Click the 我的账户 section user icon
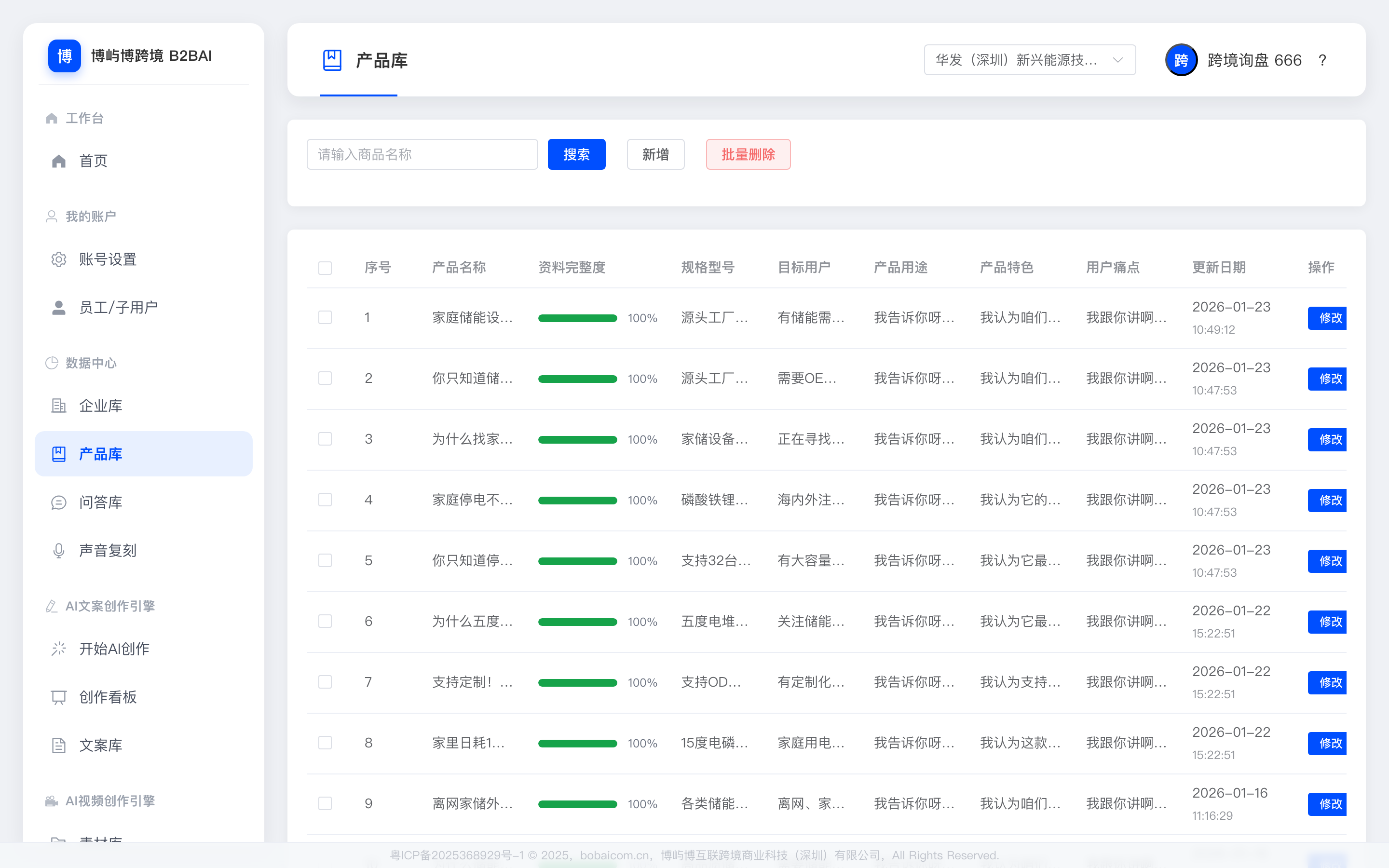Image resolution: width=1389 pixels, height=868 pixels. (x=52, y=217)
